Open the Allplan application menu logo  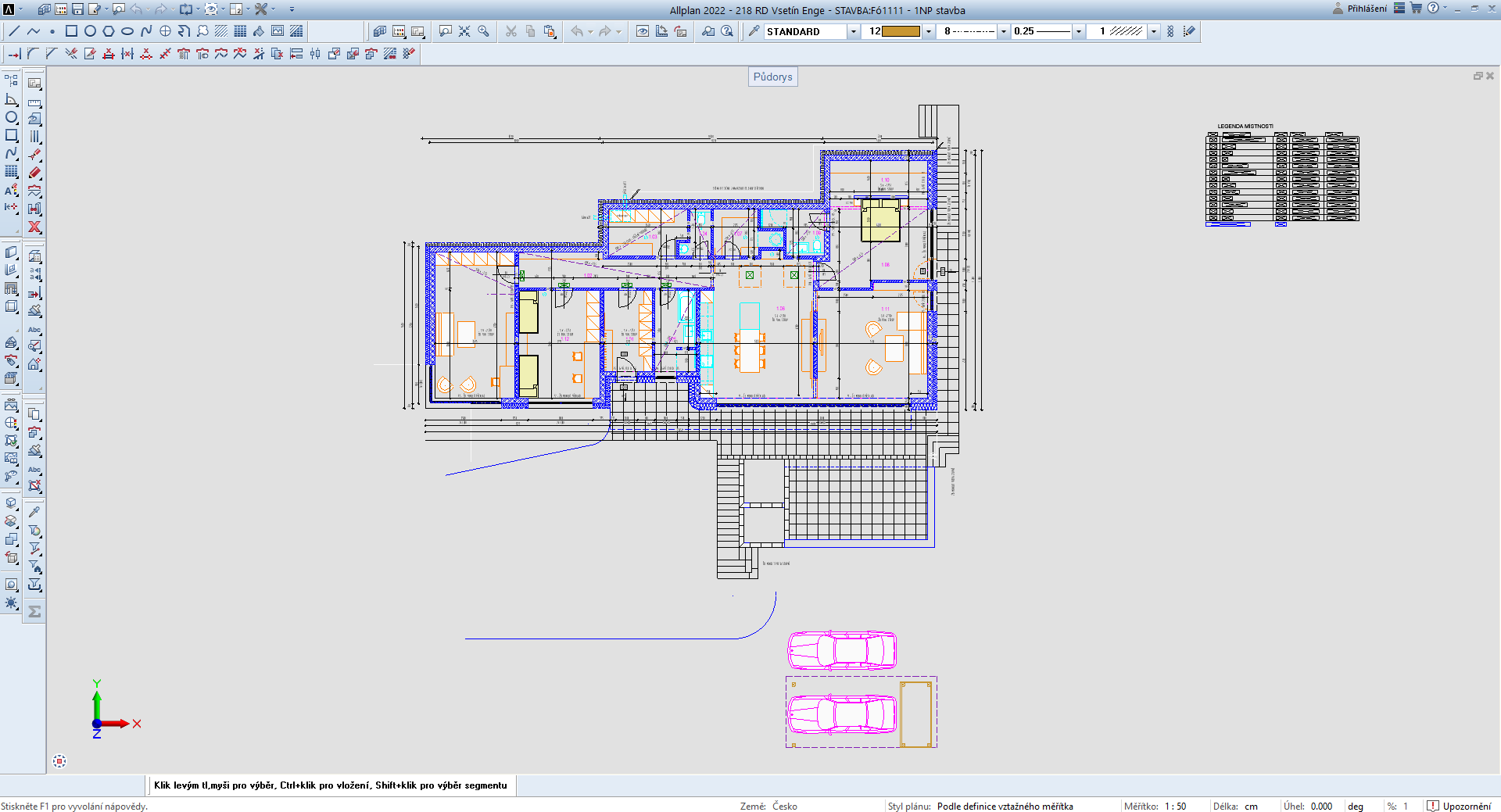point(9,9)
